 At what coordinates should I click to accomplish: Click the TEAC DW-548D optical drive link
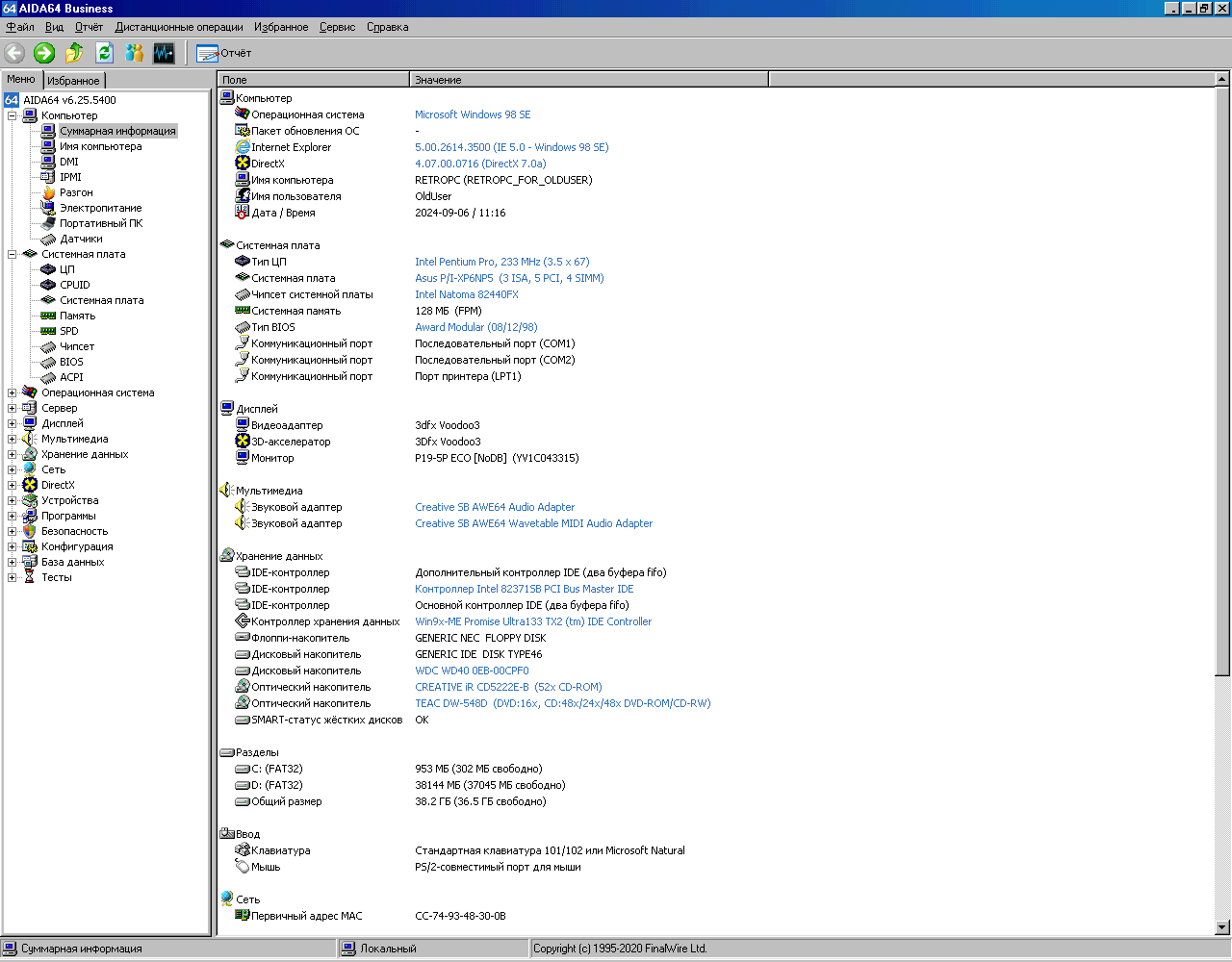click(563, 703)
